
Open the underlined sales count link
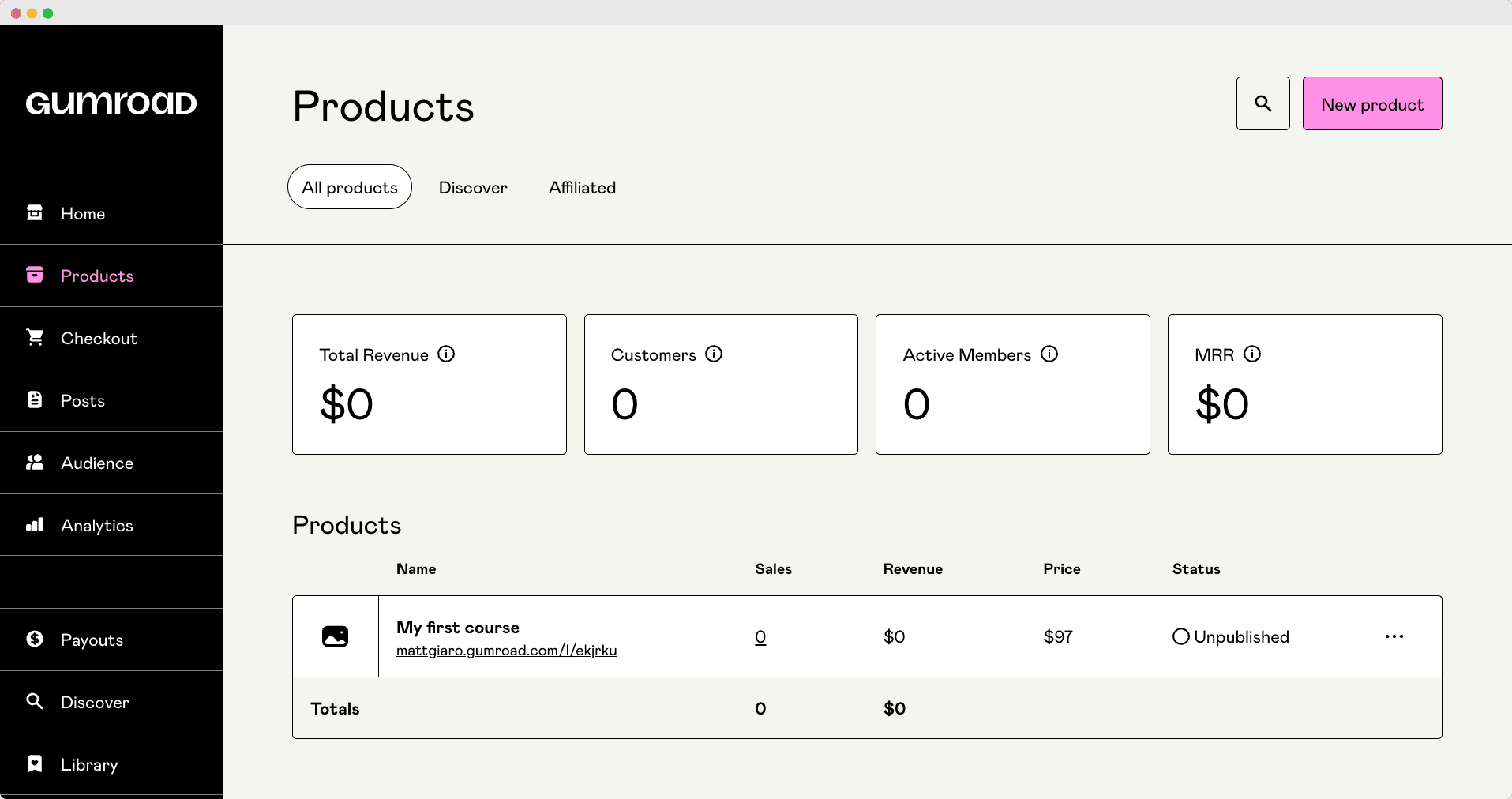point(760,637)
